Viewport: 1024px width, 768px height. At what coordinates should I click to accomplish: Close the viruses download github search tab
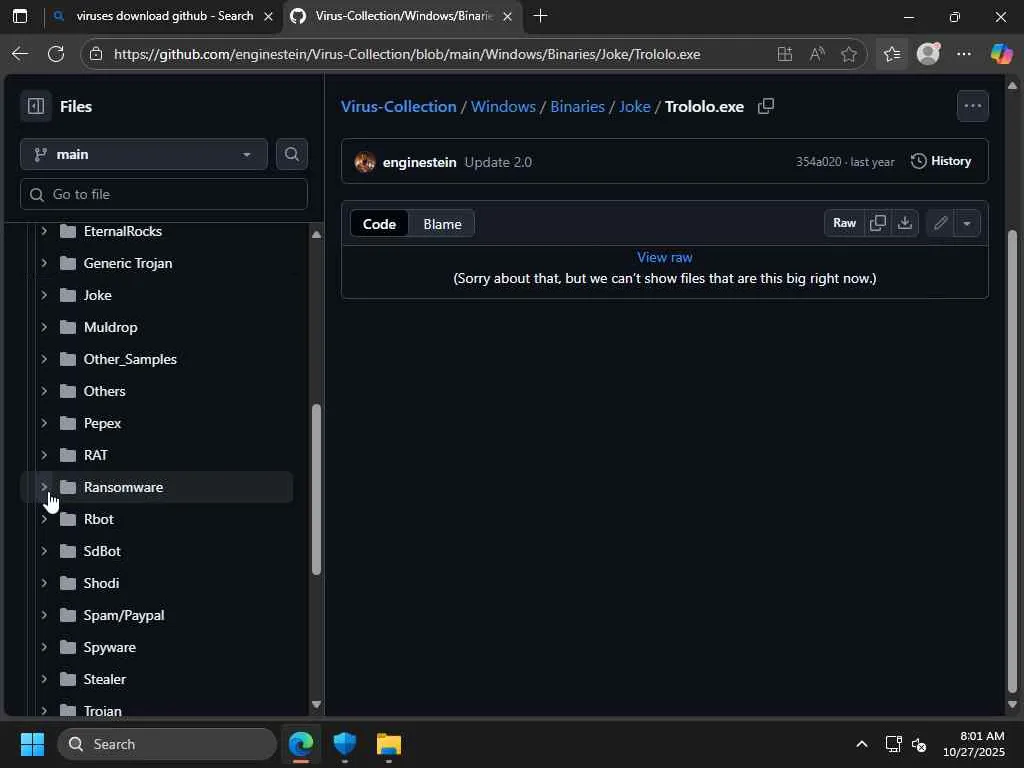click(268, 16)
